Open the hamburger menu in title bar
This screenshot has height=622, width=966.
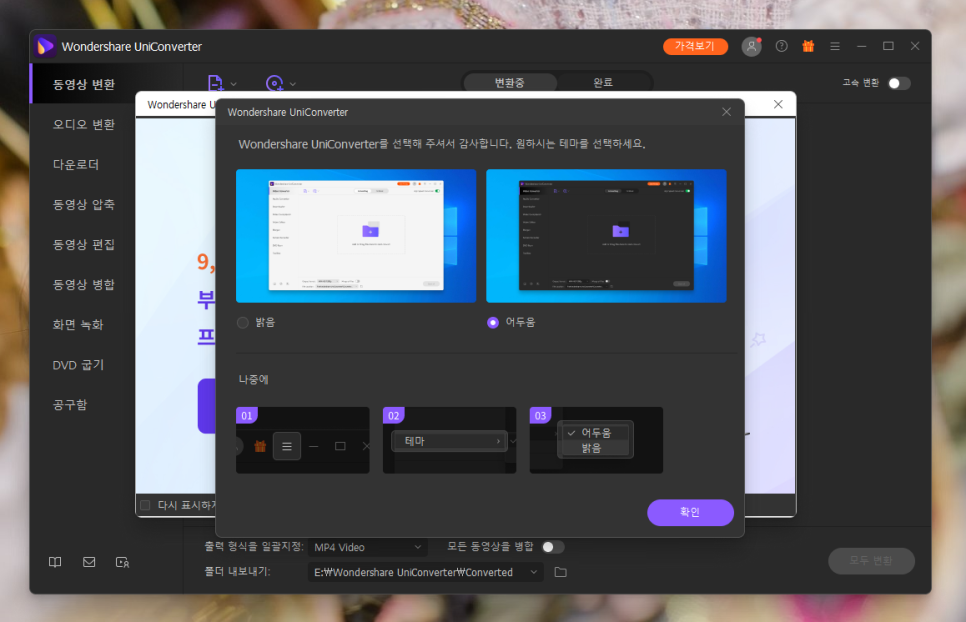(835, 46)
